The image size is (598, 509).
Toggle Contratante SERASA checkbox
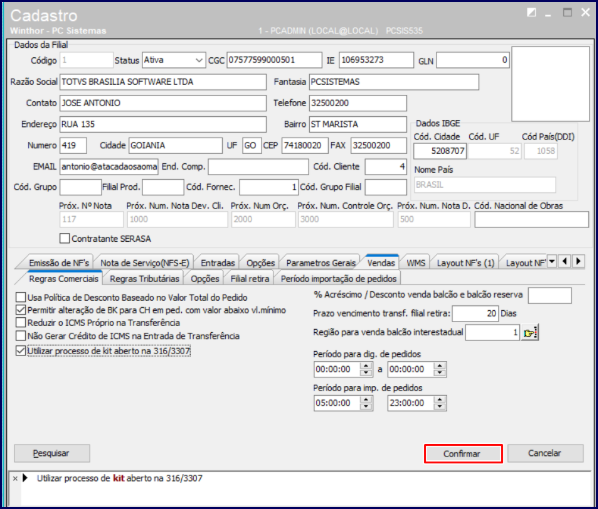click(65, 239)
